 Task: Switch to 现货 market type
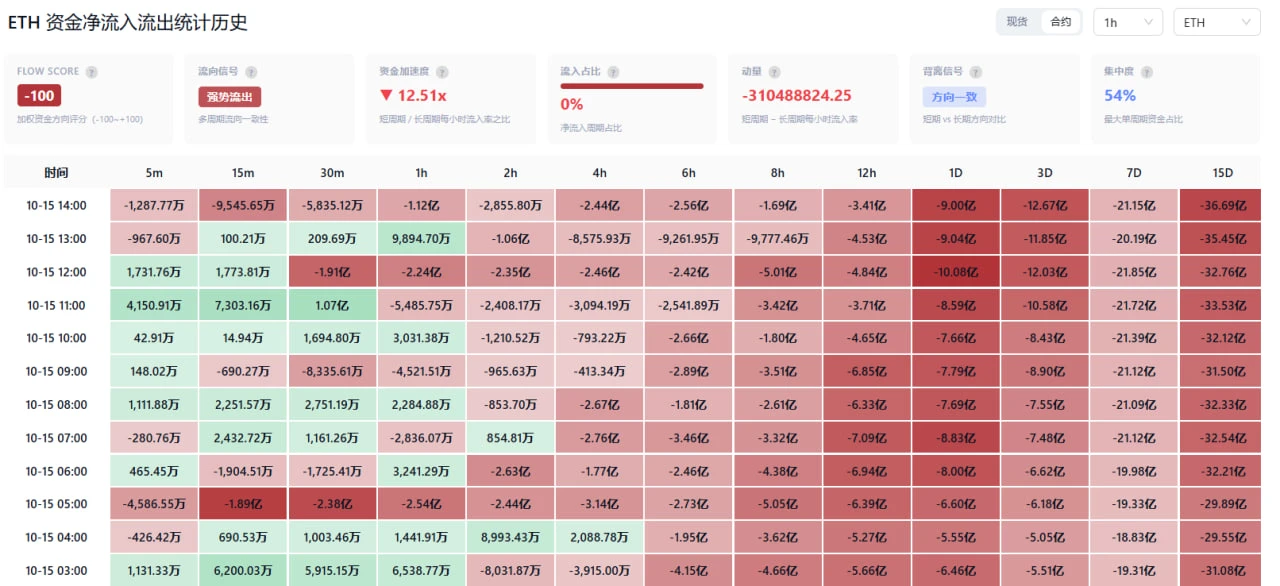tap(1018, 22)
